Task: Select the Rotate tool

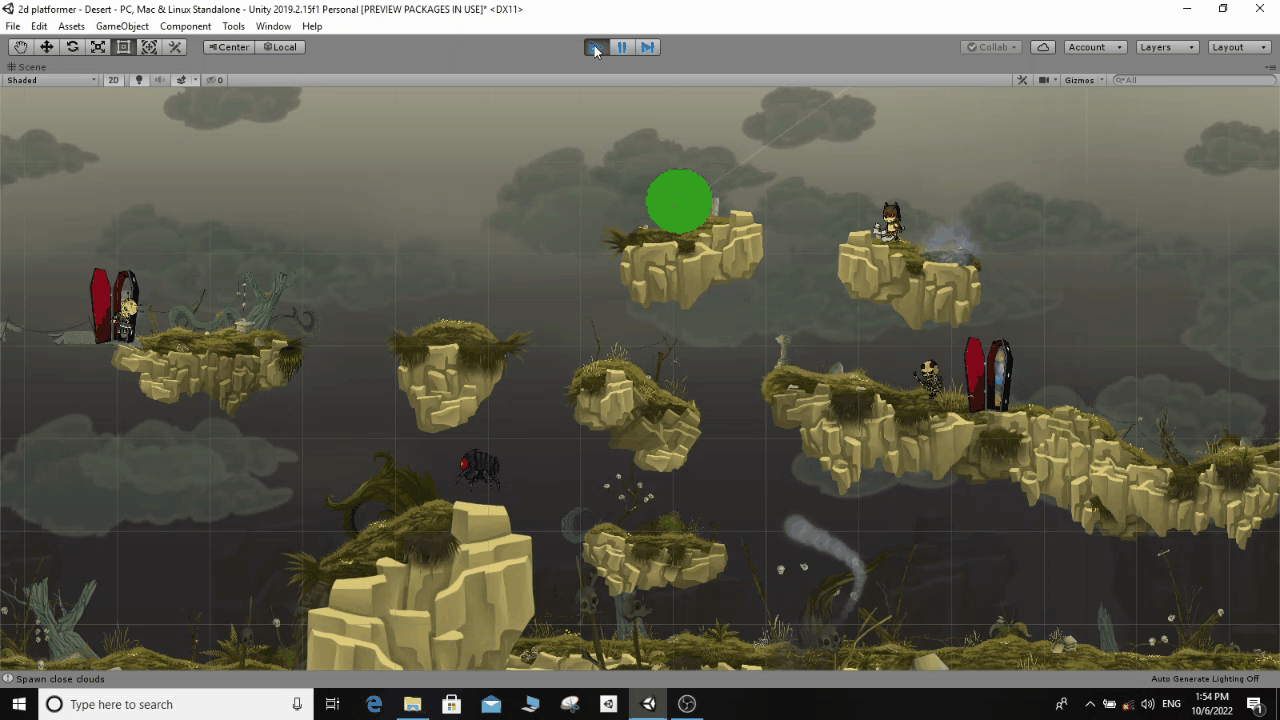Action: (x=72, y=47)
